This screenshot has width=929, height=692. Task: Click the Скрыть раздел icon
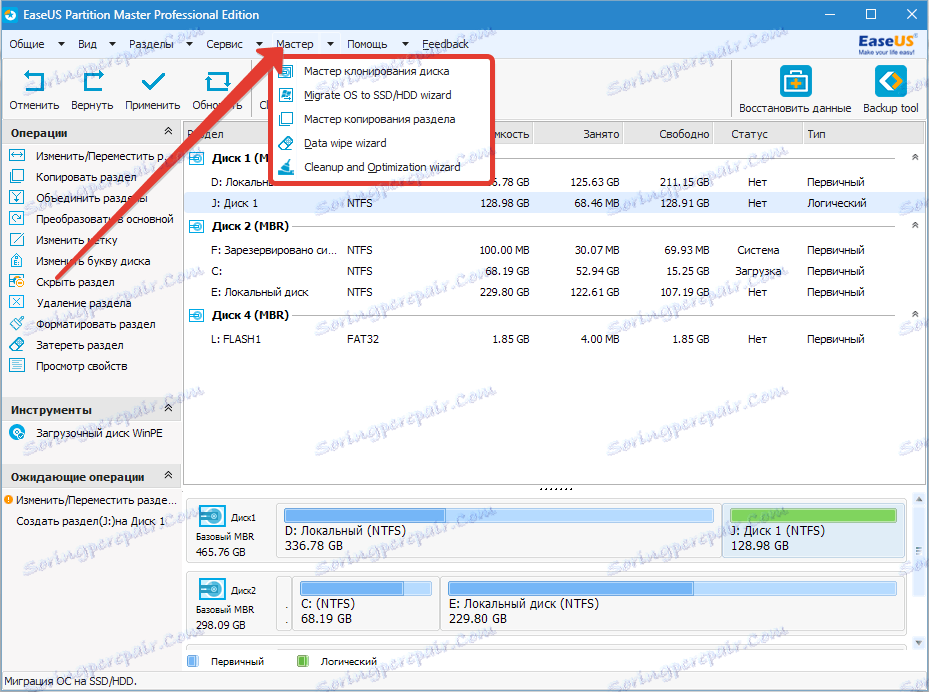(x=17, y=282)
